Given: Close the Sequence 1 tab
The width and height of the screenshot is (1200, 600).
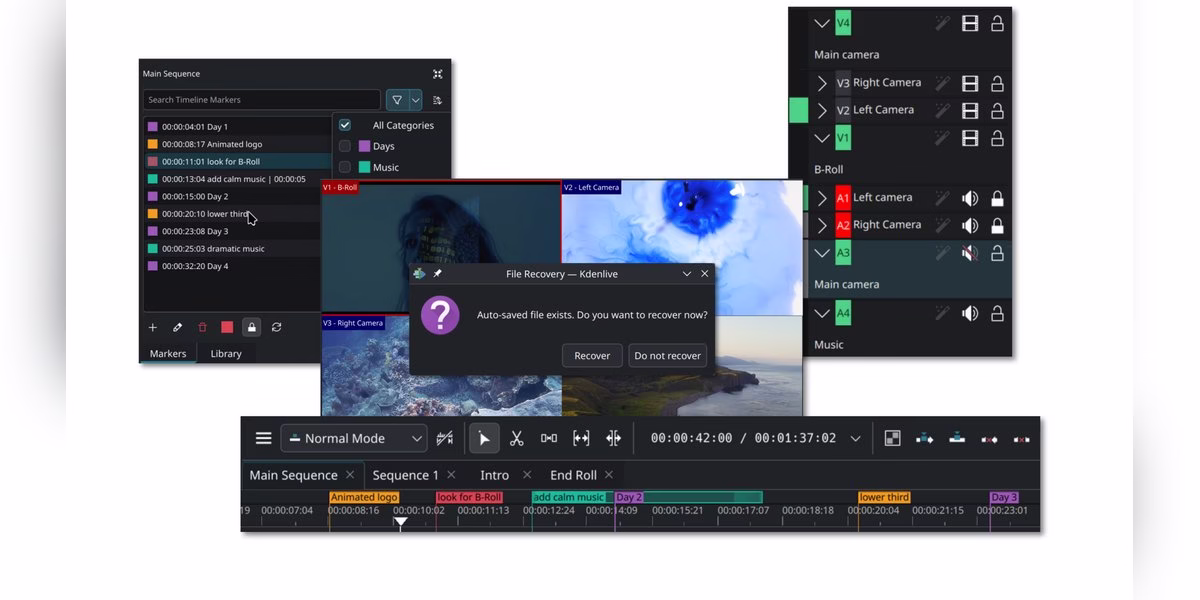Looking at the screenshot, I should pos(451,475).
